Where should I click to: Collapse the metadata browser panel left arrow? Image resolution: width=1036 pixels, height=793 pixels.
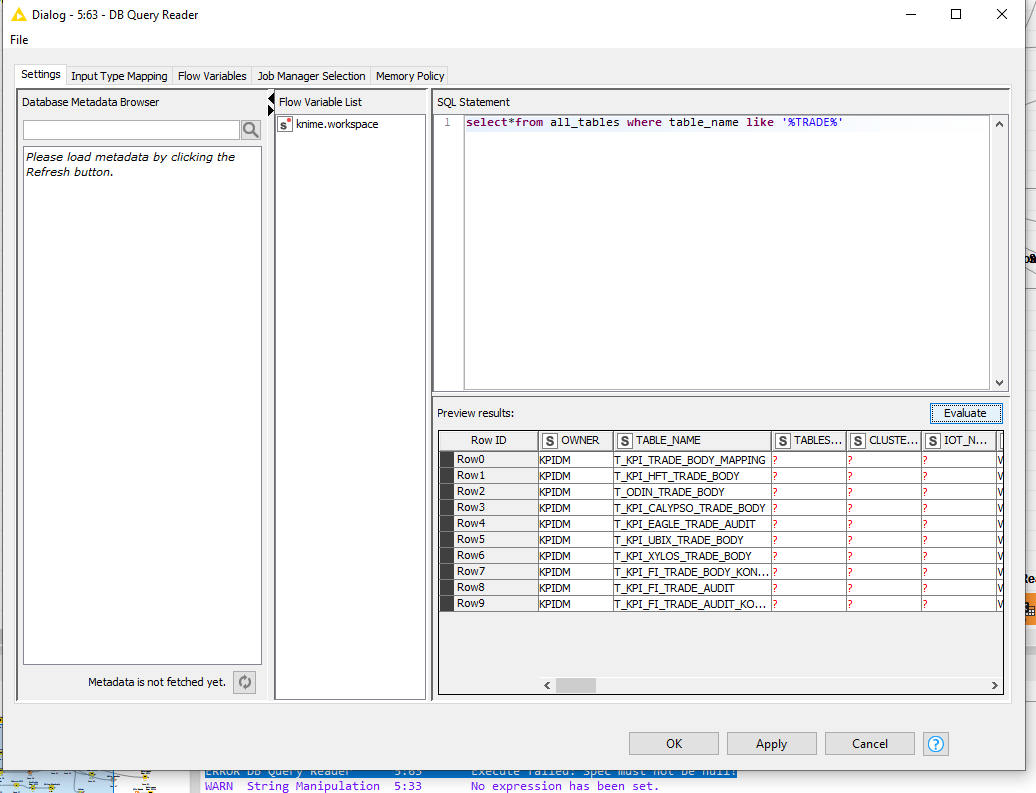coord(271,98)
